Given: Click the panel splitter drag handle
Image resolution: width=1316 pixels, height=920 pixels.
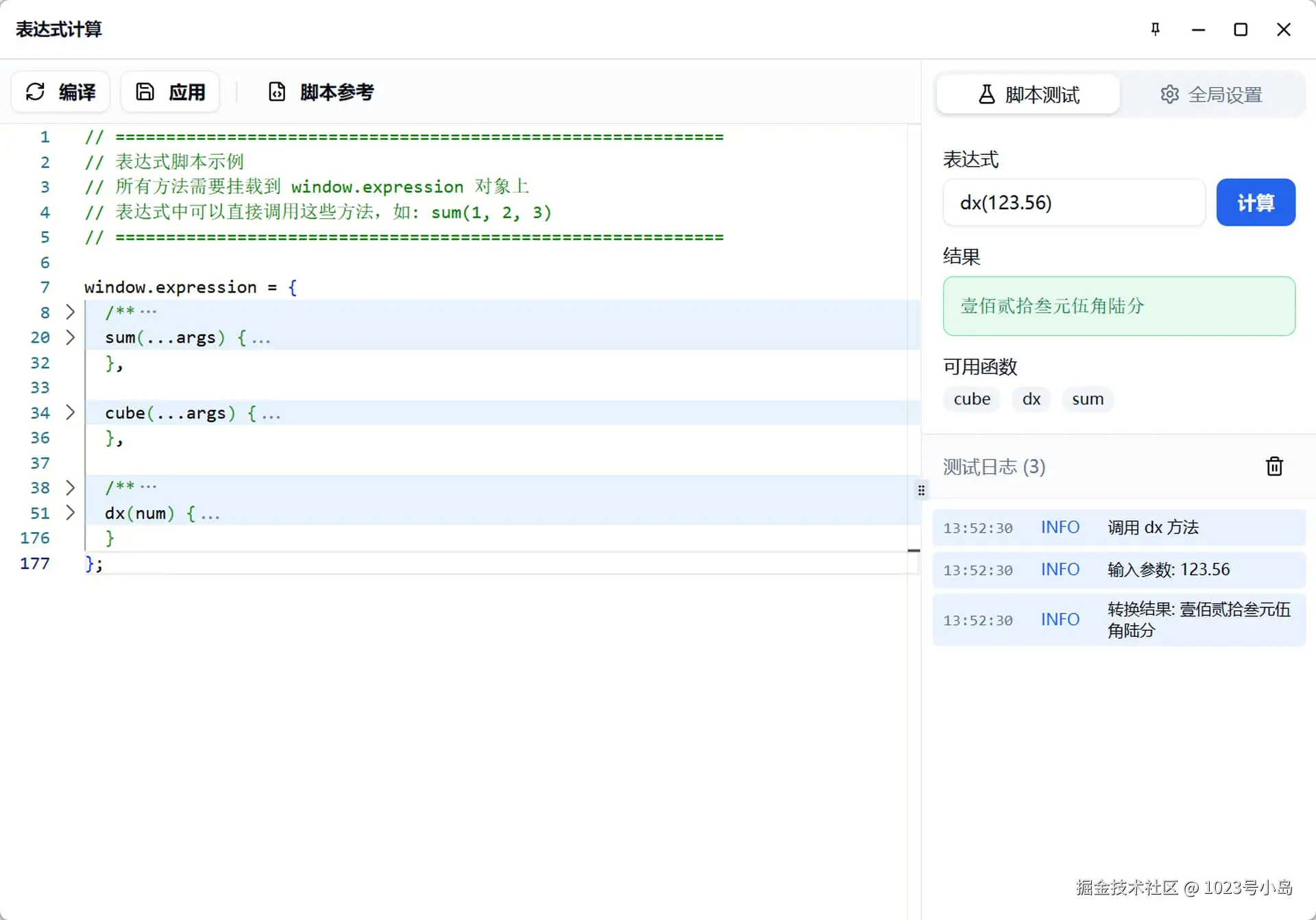Looking at the screenshot, I should (x=921, y=490).
